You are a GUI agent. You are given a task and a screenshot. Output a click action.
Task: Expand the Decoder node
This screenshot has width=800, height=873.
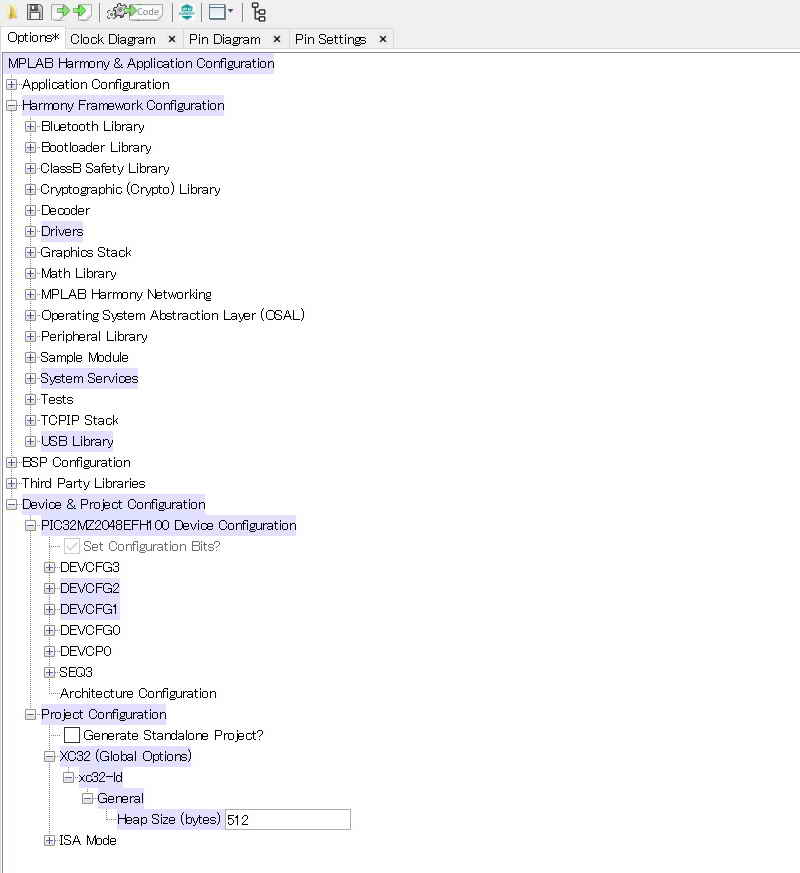click(31, 210)
